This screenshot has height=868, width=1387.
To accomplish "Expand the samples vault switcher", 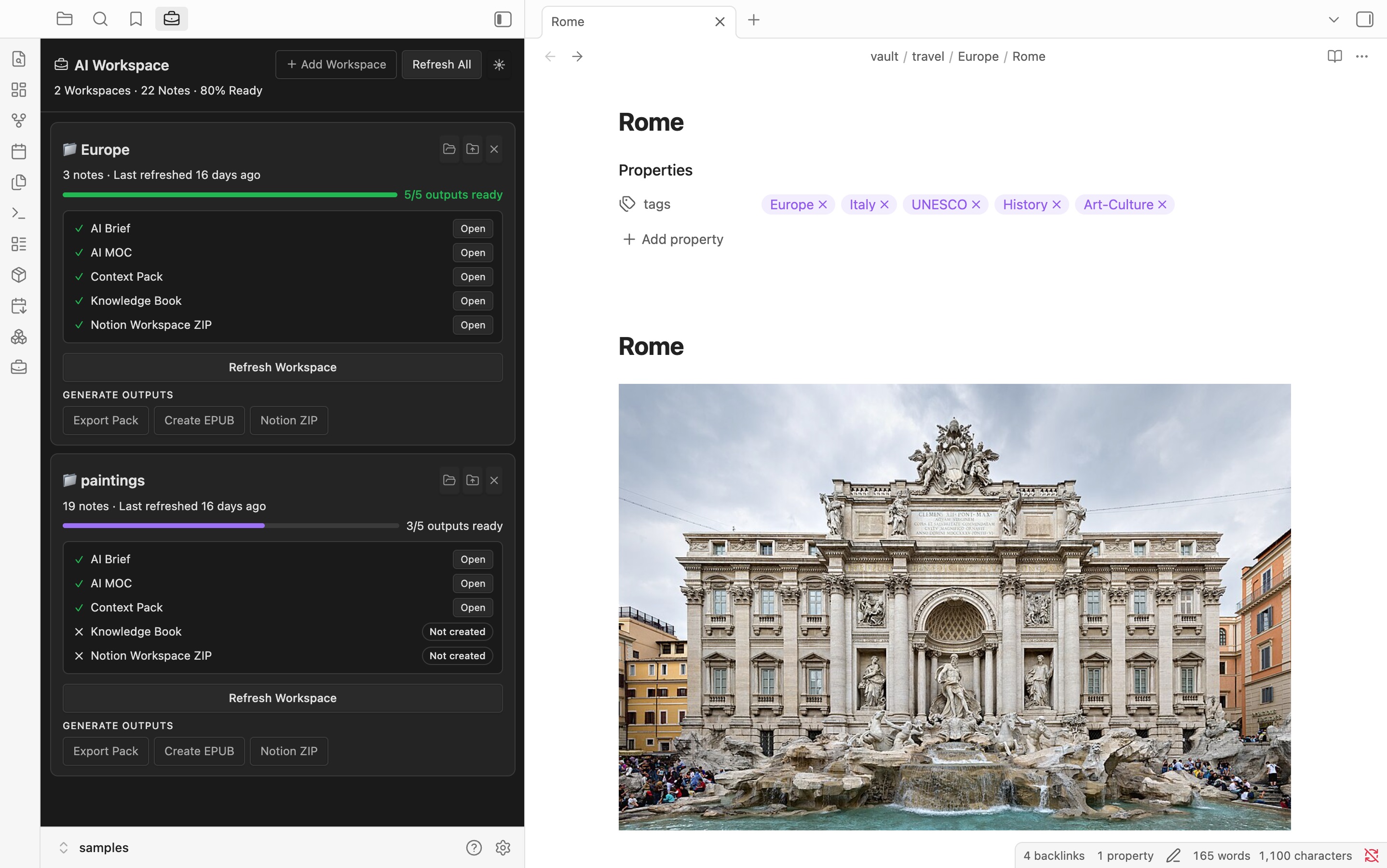I will pyautogui.click(x=94, y=847).
